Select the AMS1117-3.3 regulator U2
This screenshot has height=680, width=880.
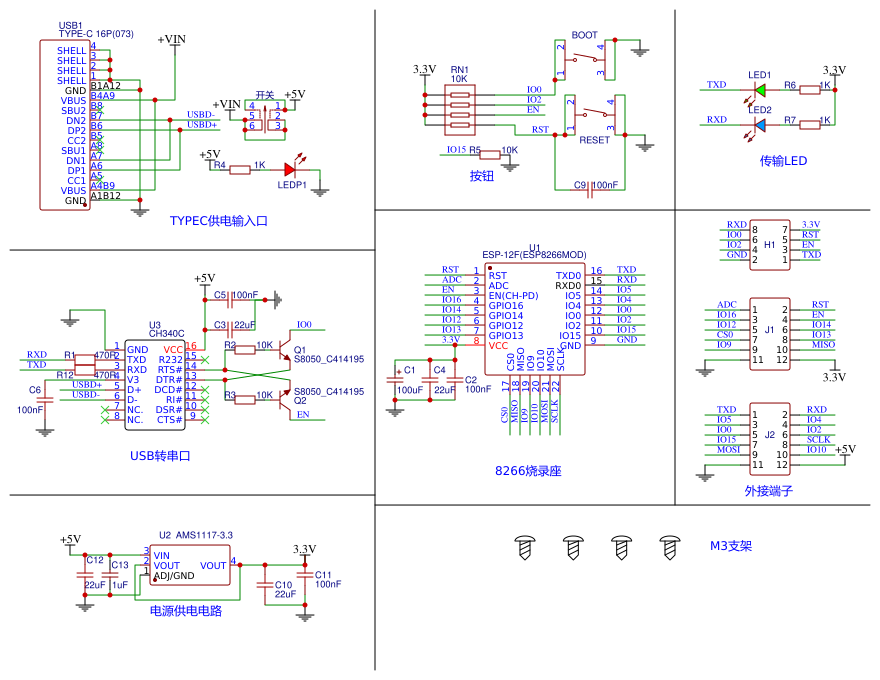pos(190,565)
